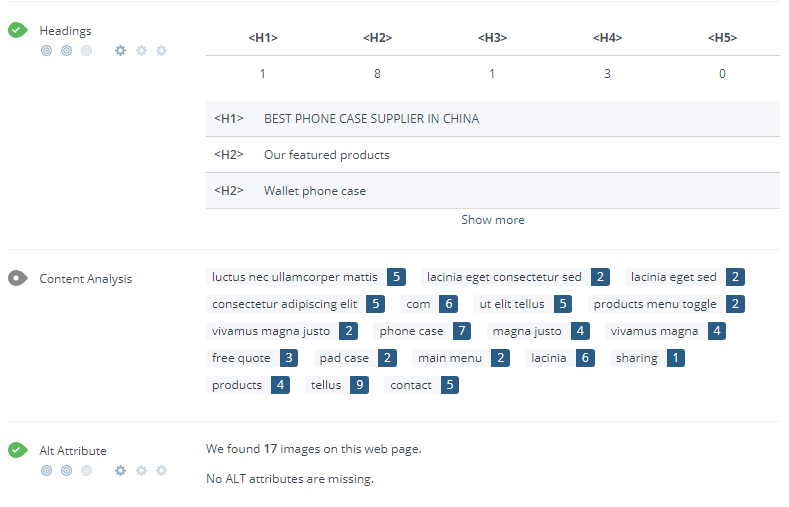Click the "contact" keyword tag
This screenshot has width=789, height=507.
coord(411,385)
